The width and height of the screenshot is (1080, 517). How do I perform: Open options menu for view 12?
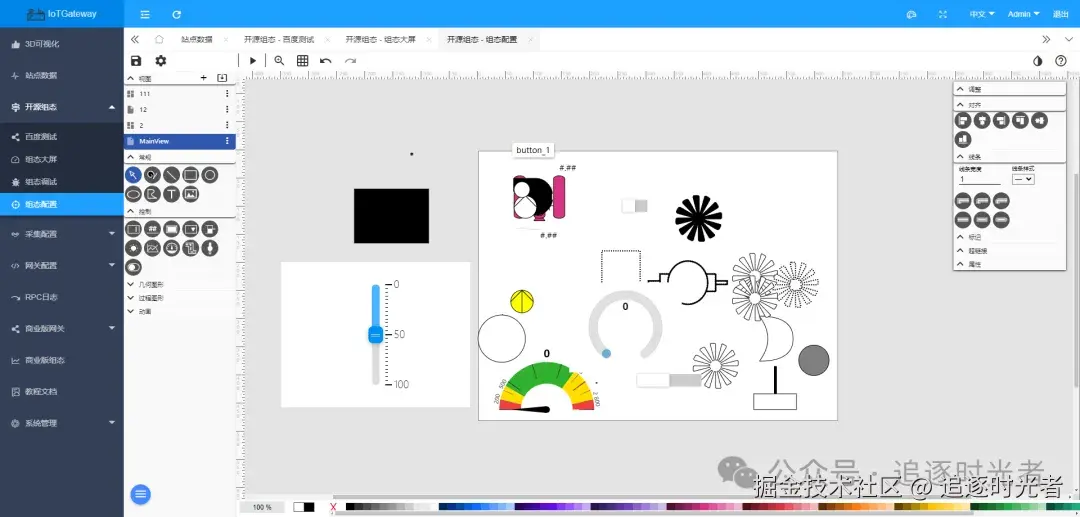tap(227, 109)
